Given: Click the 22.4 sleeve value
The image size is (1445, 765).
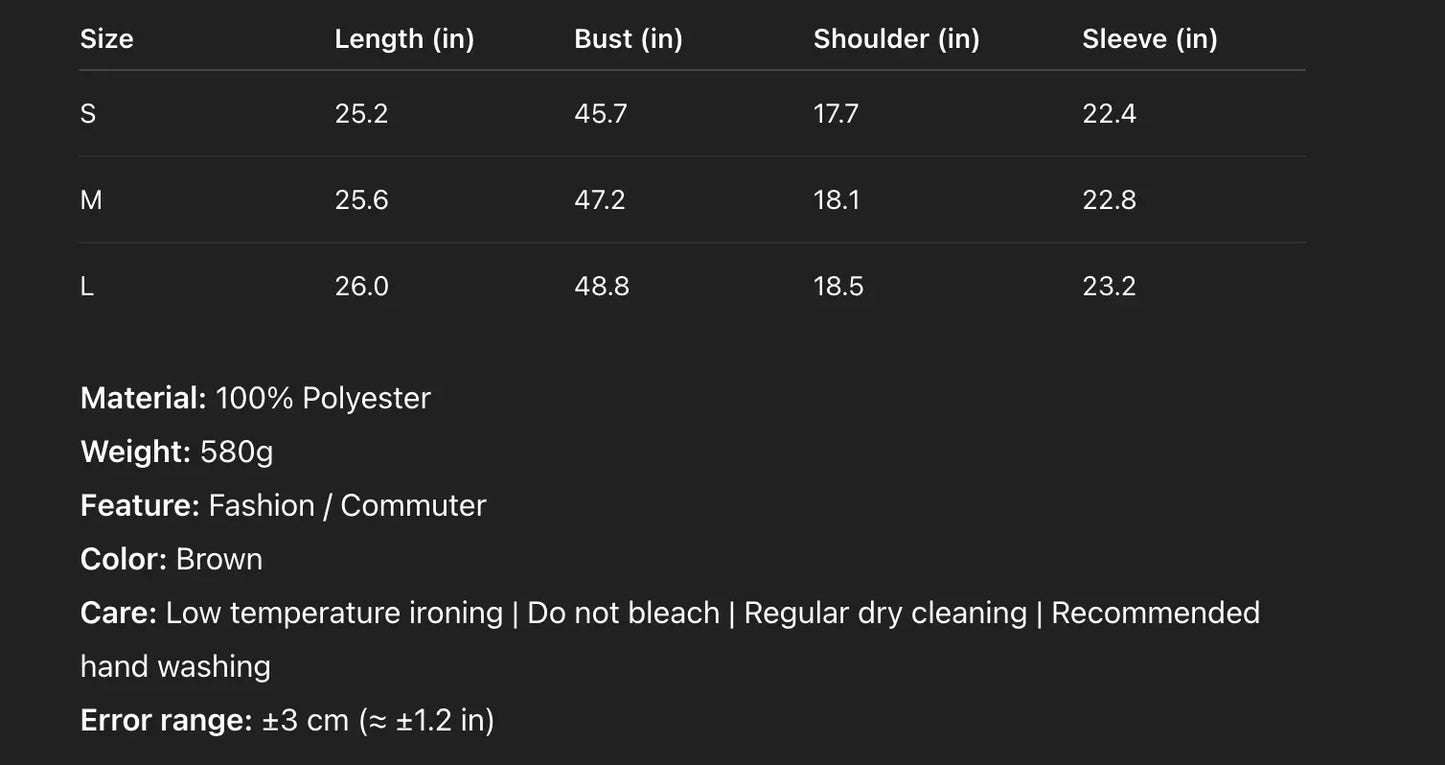Looking at the screenshot, I should point(1109,114).
